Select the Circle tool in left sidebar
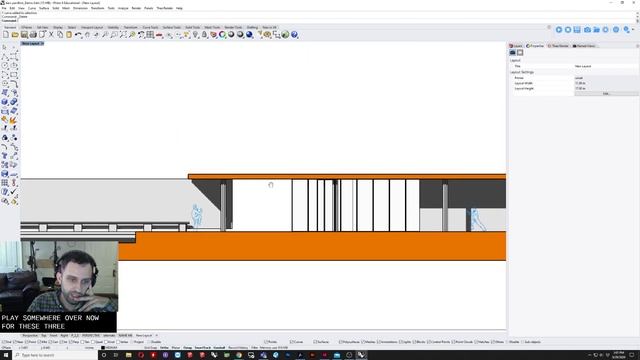 5,66
